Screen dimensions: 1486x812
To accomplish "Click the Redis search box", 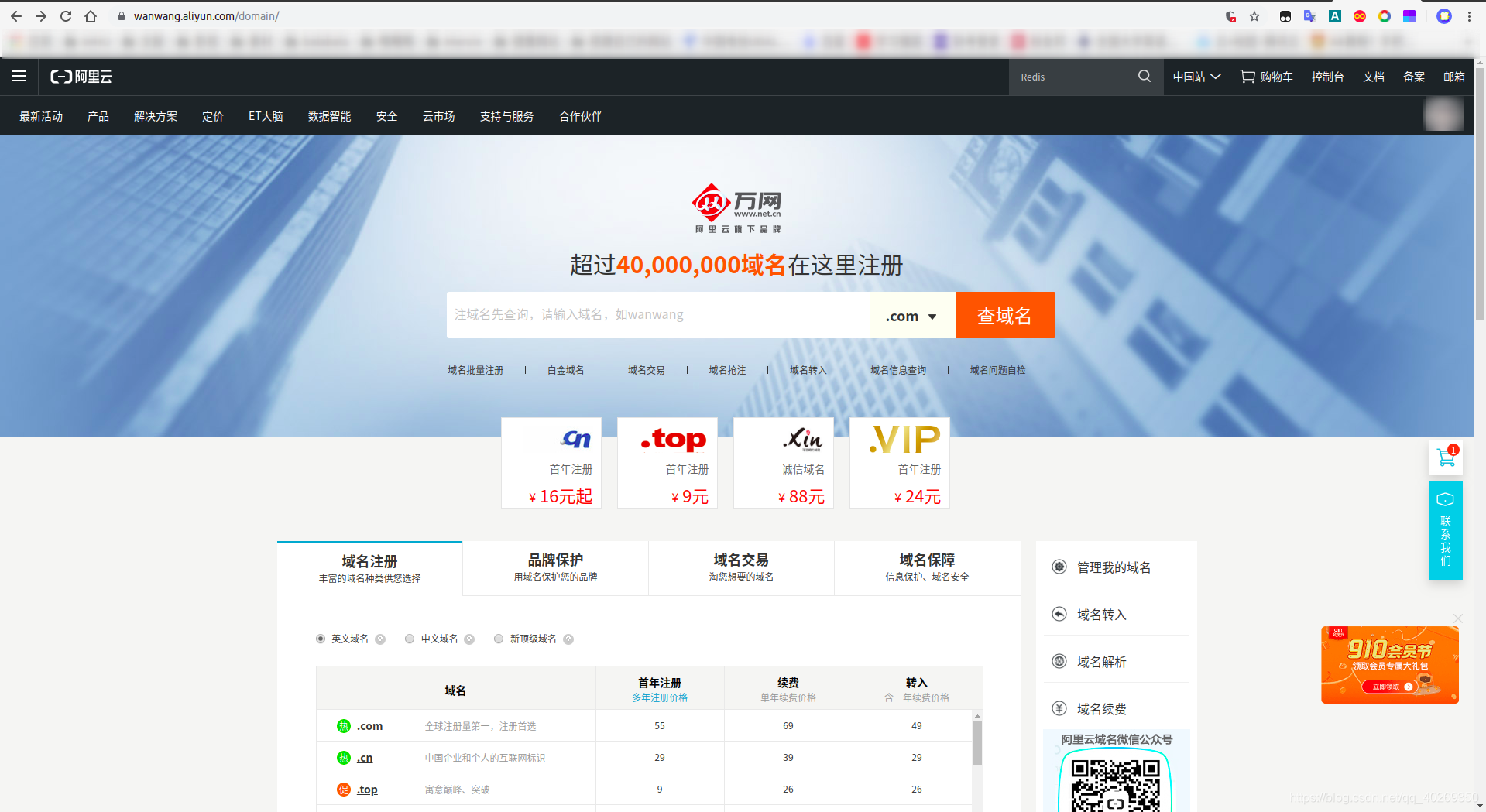I will click(1072, 77).
